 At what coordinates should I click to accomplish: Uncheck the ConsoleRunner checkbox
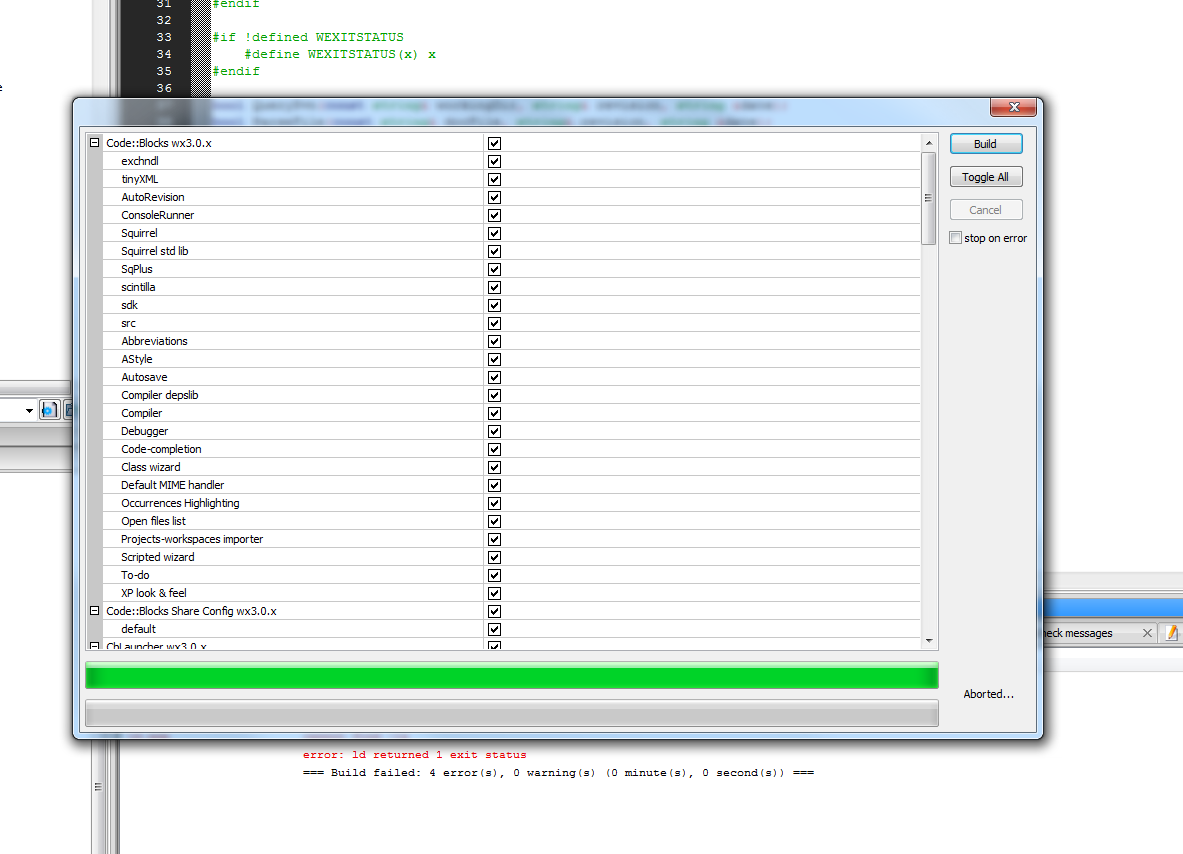494,216
